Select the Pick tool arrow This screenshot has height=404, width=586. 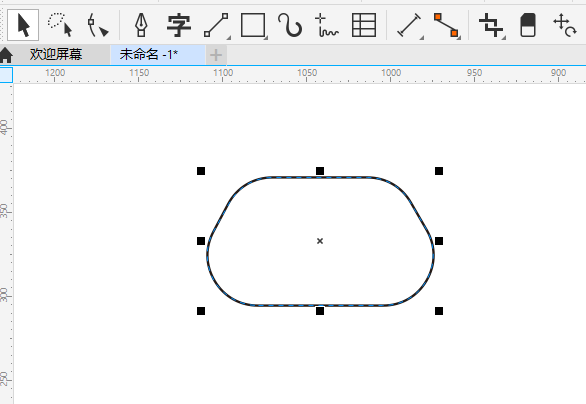23,25
